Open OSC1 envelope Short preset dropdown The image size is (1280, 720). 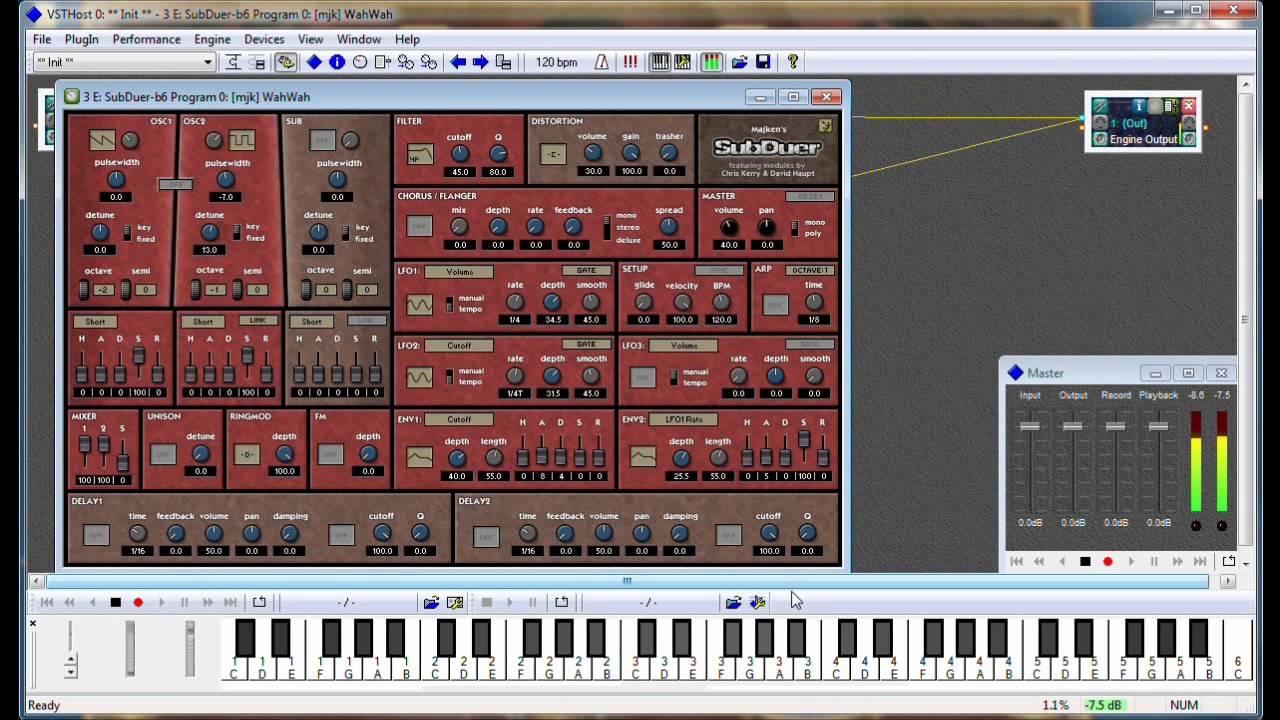tap(95, 322)
